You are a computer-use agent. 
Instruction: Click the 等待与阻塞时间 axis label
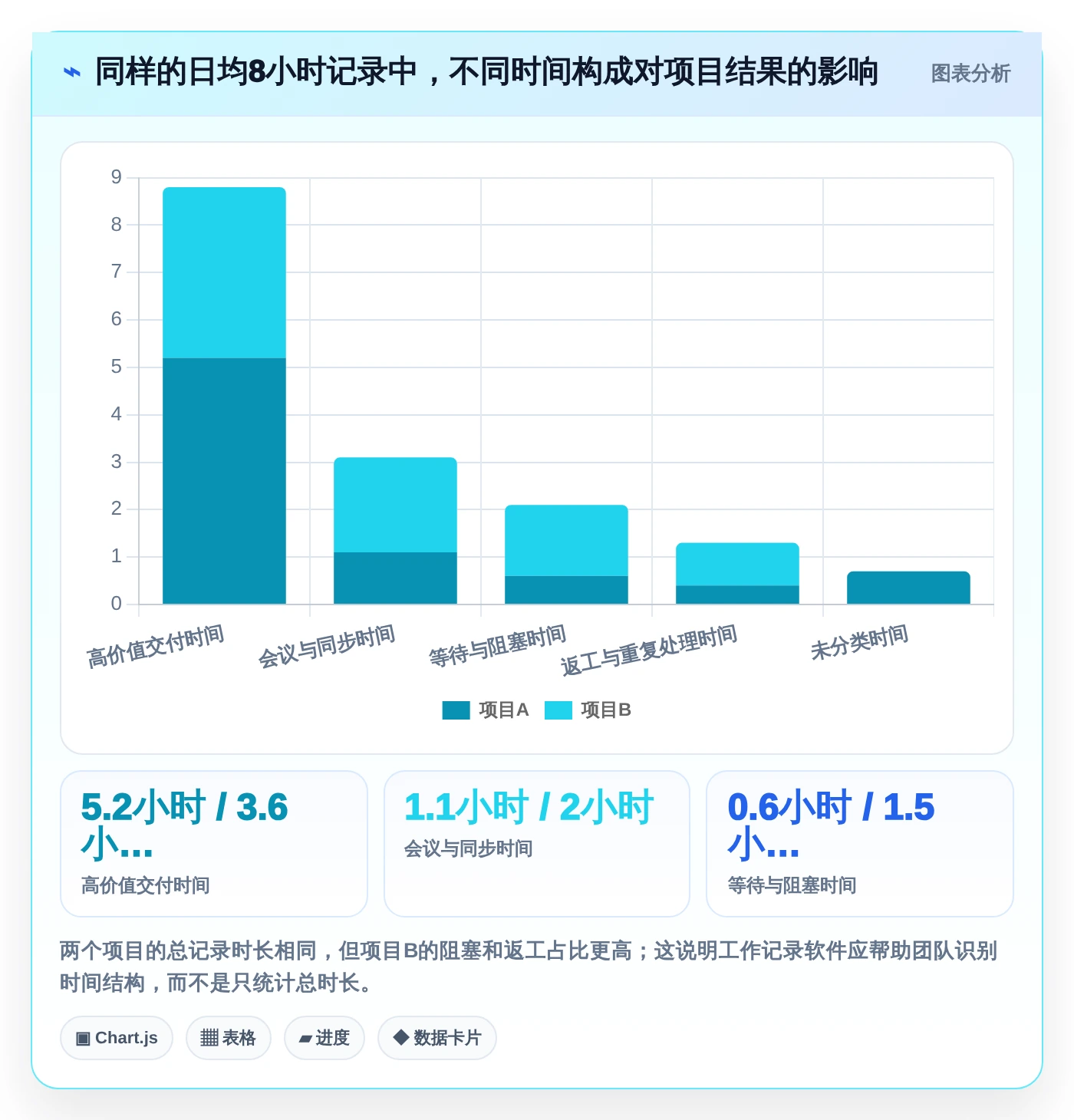click(x=498, y=646)
